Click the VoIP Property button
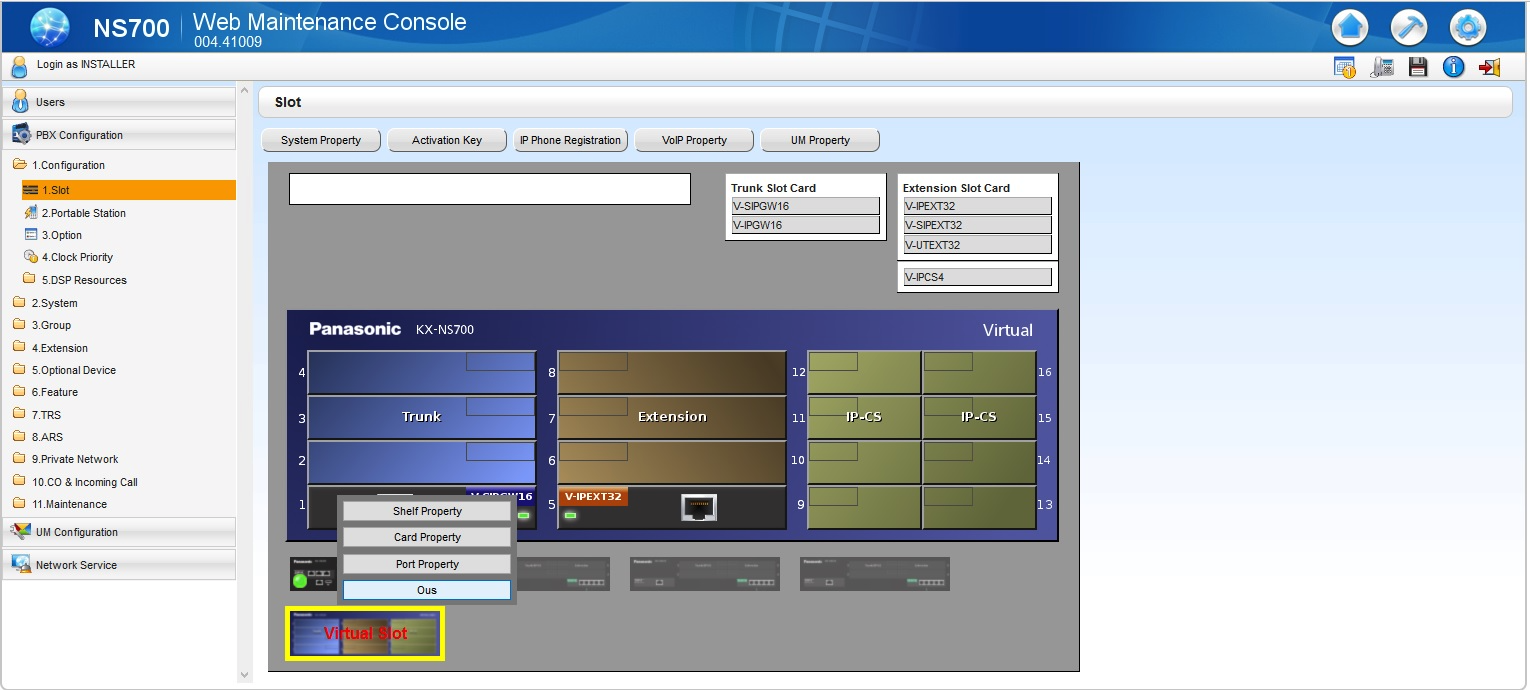1530x690 pixels. coord(694,140)
